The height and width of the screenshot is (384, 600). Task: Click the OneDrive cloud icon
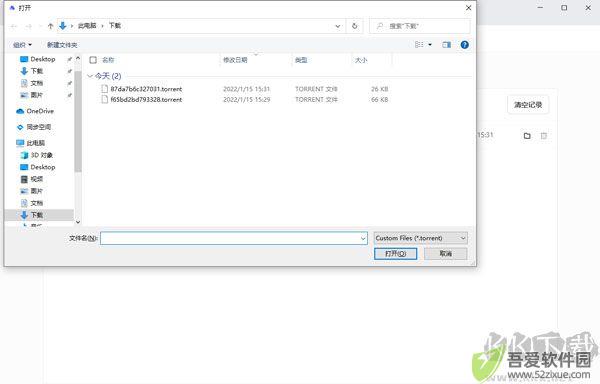20,111
